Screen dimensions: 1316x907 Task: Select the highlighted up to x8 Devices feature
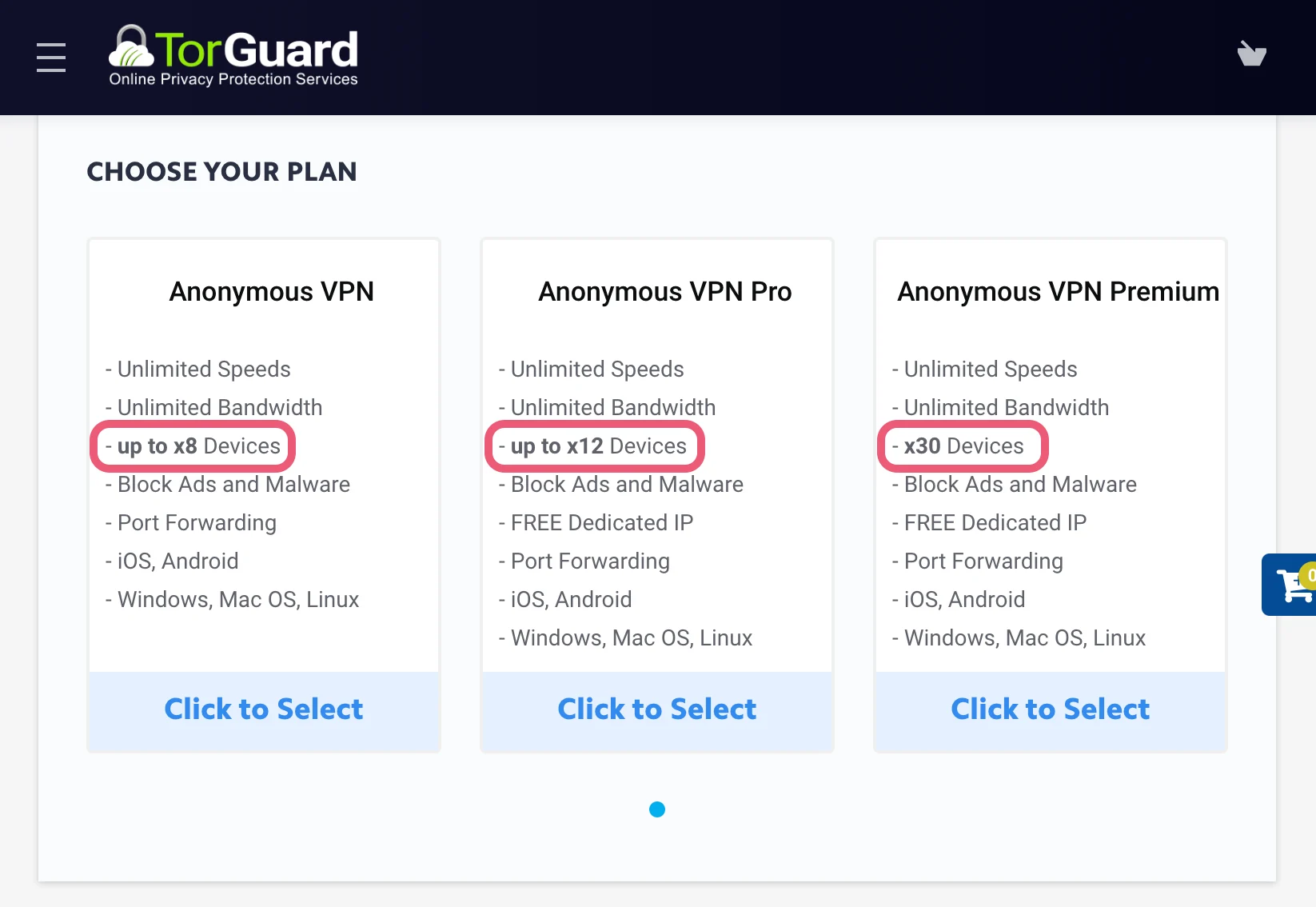(x=192, y=446)
